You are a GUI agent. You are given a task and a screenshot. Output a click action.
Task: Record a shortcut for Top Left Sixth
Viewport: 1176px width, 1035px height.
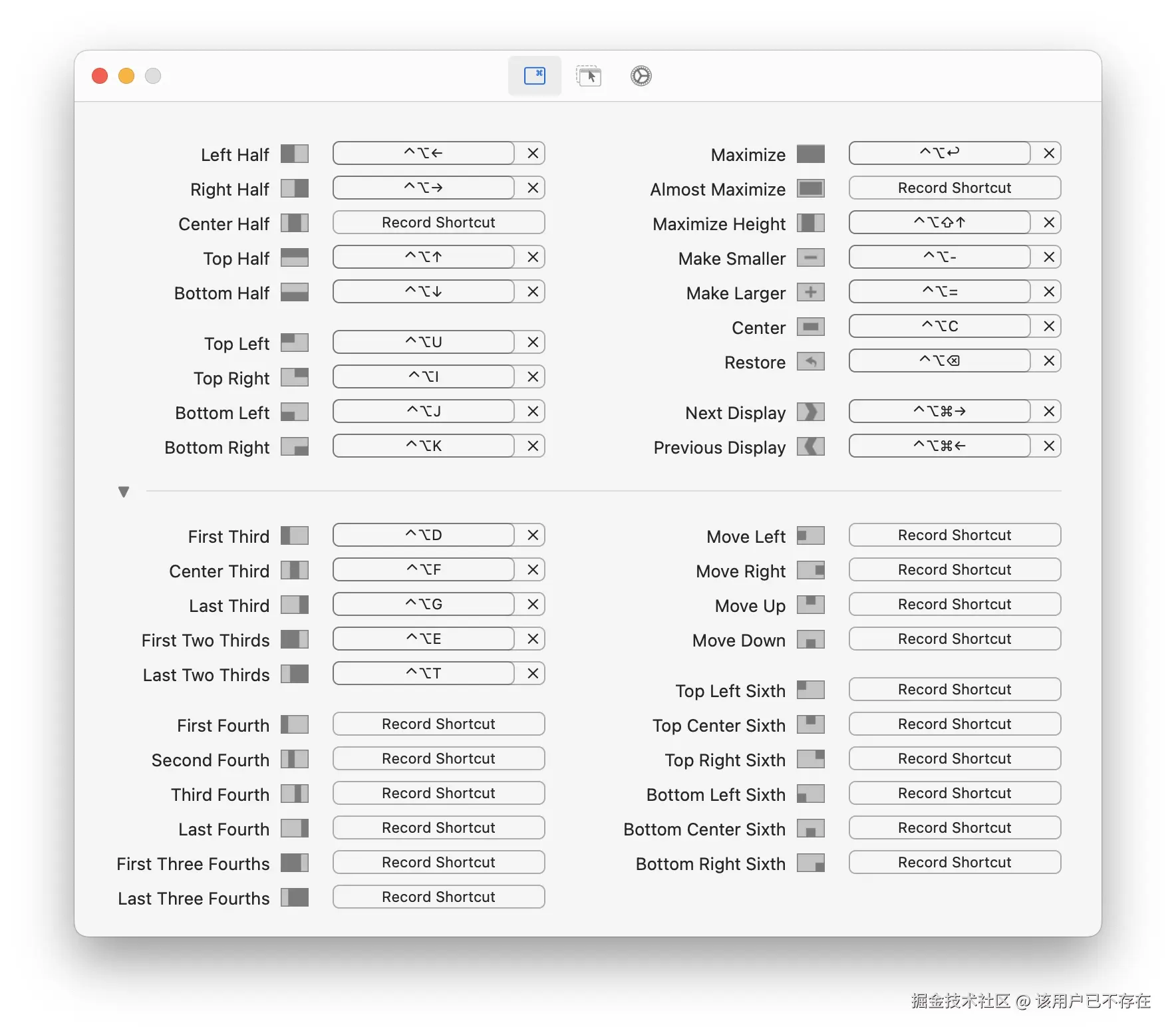pos(955,689)
